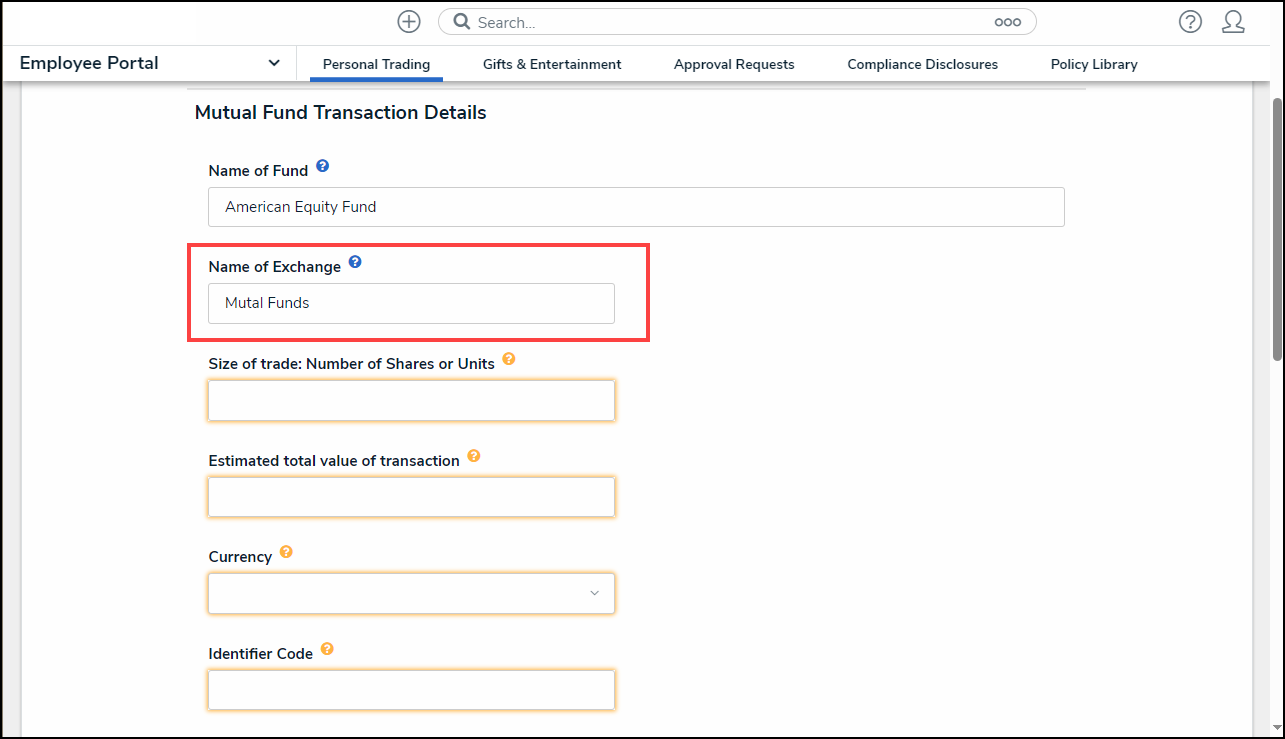Screen dimensions: 1285x739
Task: Expand the Employee Portal dropdown
Action: tap(274, 63)
